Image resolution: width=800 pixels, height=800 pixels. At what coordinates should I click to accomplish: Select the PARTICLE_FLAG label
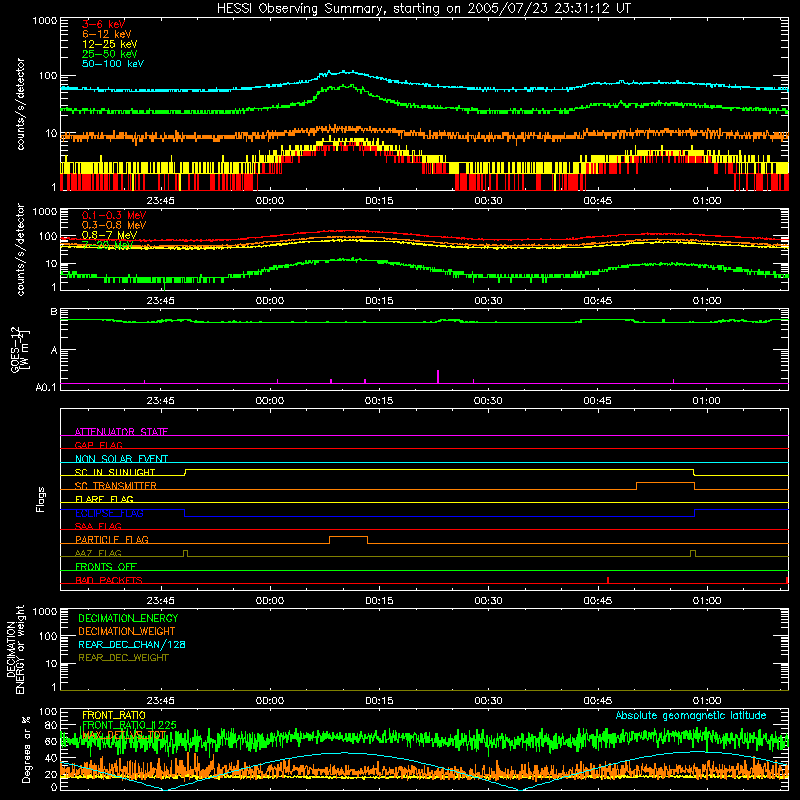pyautogui.click(x=112, y=539)
